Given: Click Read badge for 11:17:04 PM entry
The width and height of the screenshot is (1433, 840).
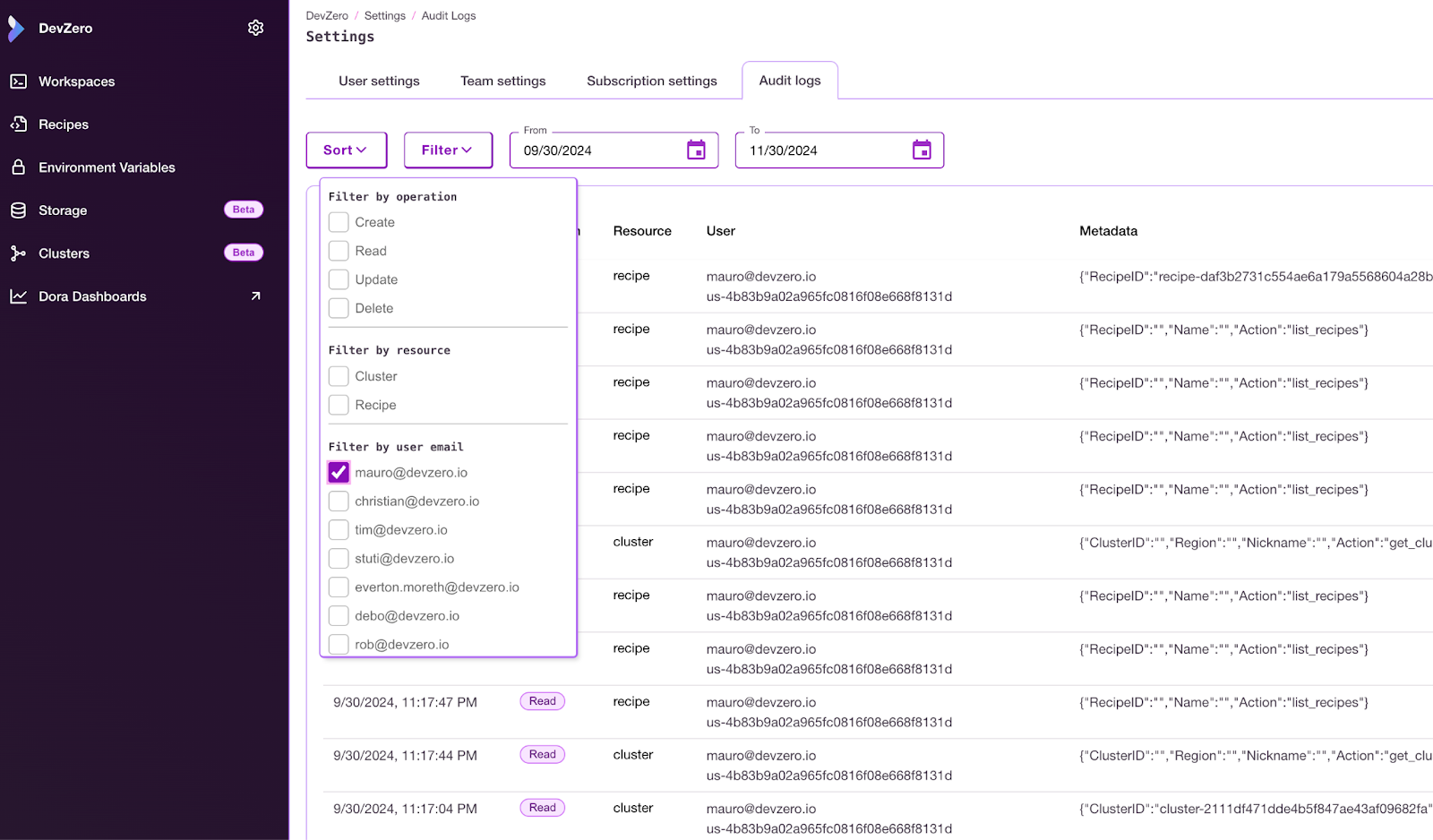Looking at the screenshot, I should (543, 808).
